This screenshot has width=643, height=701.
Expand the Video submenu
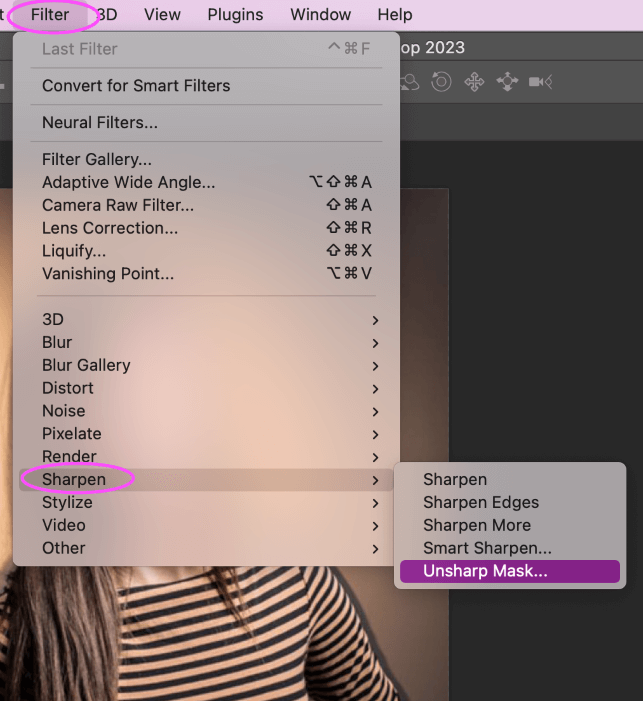pos(206,525)
